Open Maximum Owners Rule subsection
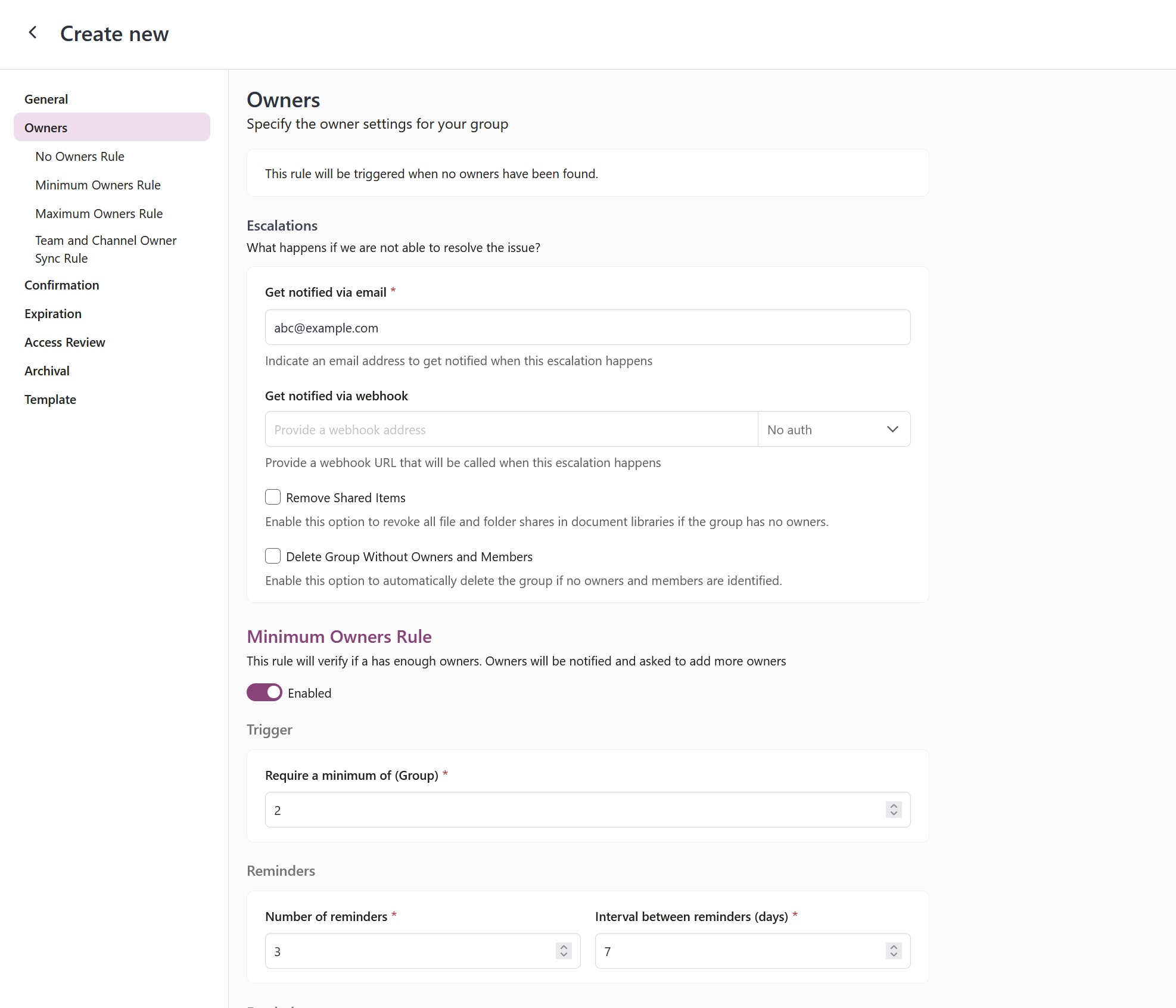Screen dimensions: 1176x1008 point(99,214)
